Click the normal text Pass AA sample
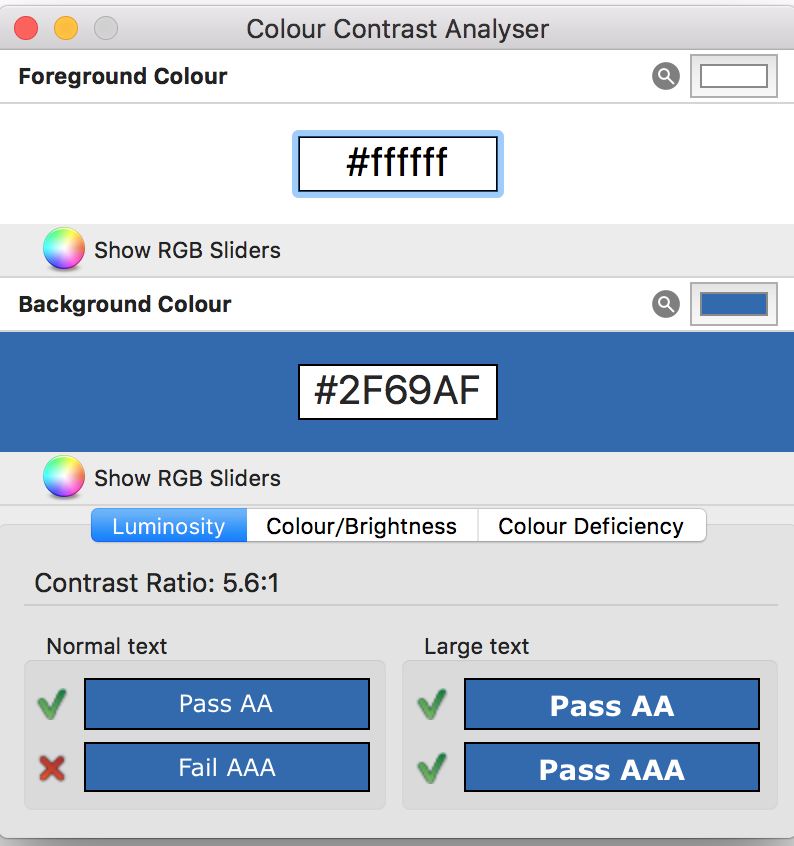This screenshot has width=794, height=846. click(x=227, y=704)
